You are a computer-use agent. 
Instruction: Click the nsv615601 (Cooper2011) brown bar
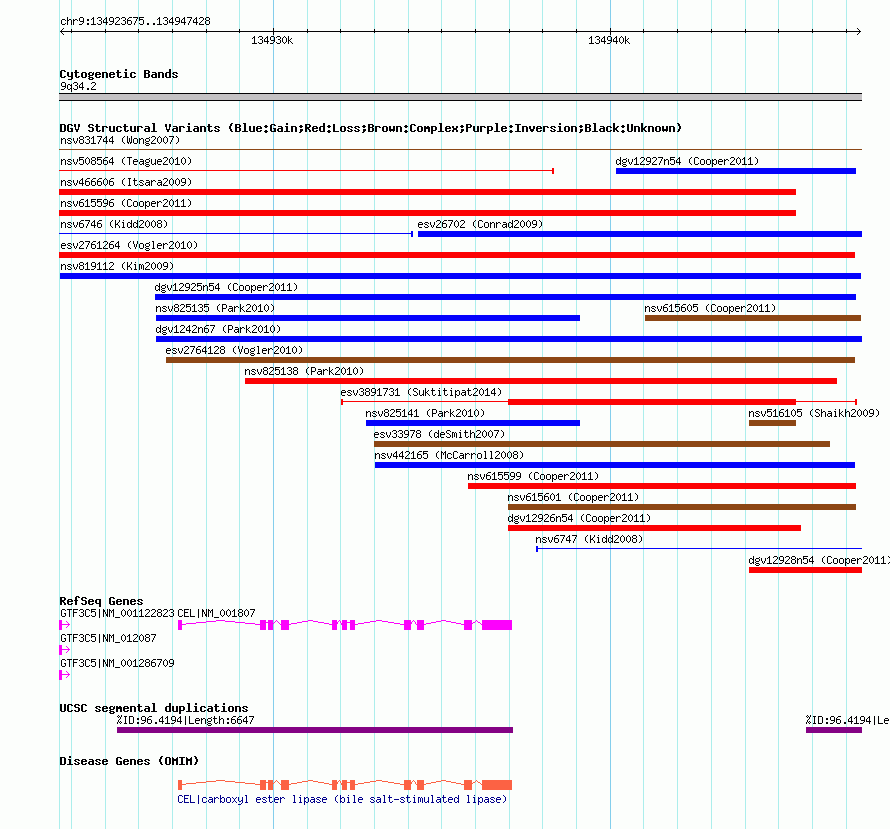(682, 507)
